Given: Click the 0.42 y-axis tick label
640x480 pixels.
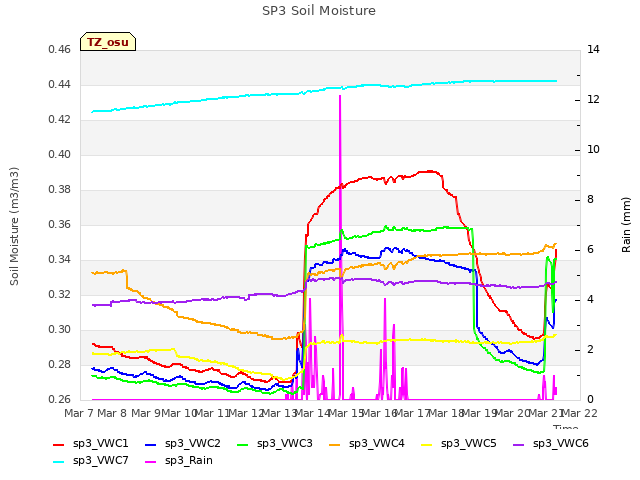Looking at the screenshot, I should coord(60,120).
